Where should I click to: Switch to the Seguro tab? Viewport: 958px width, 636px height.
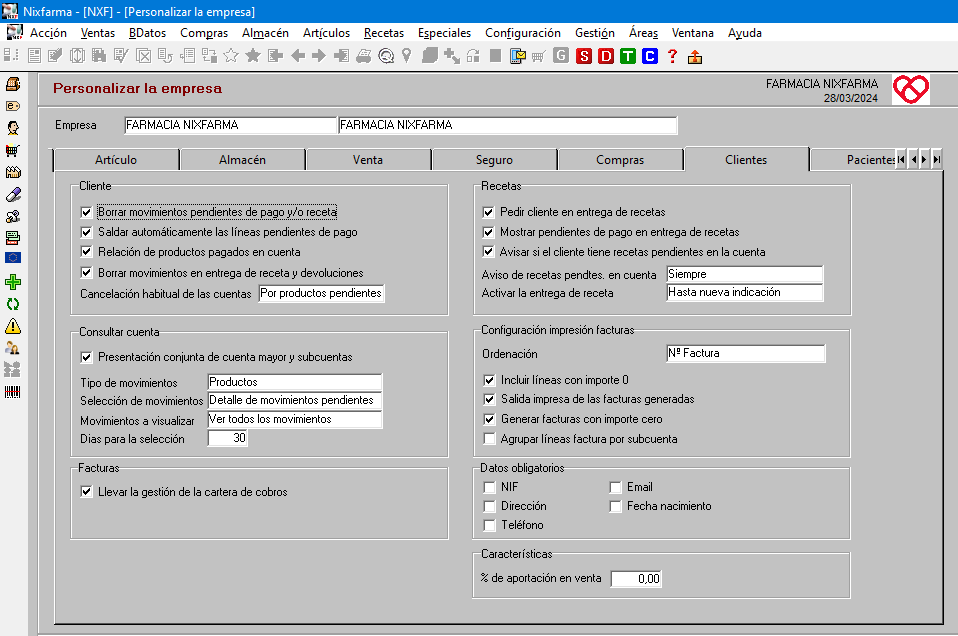(x=494, y=160)
